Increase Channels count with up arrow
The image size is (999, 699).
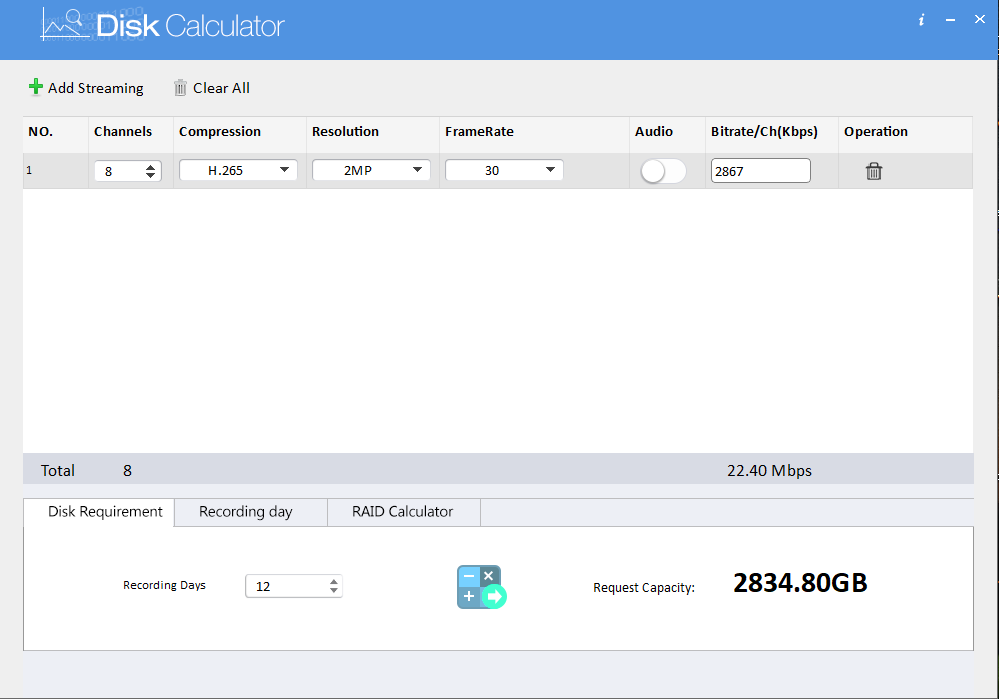point(150,167)
